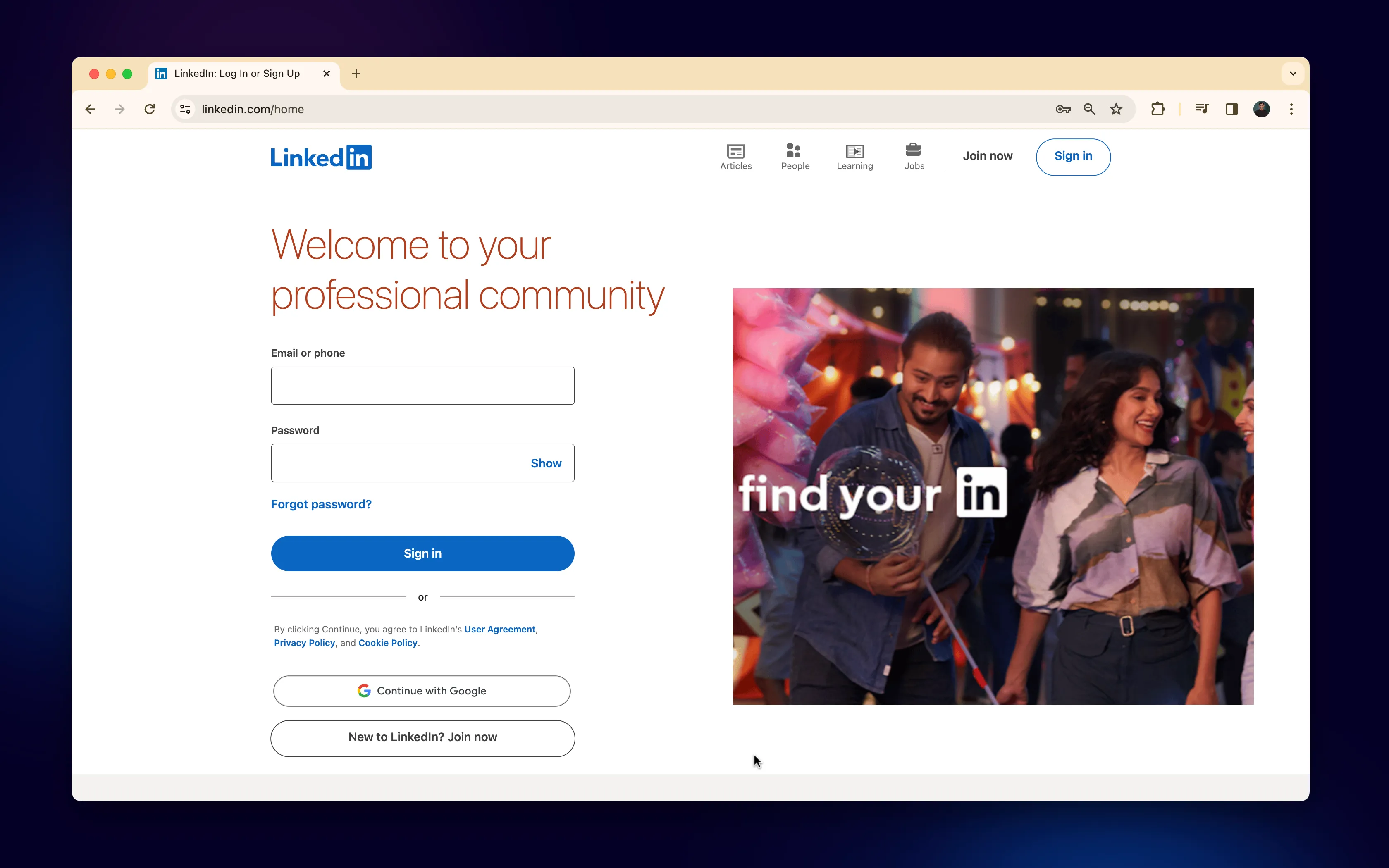
Task: Click the browser search magnifier icon
Action: [1089, 109]
